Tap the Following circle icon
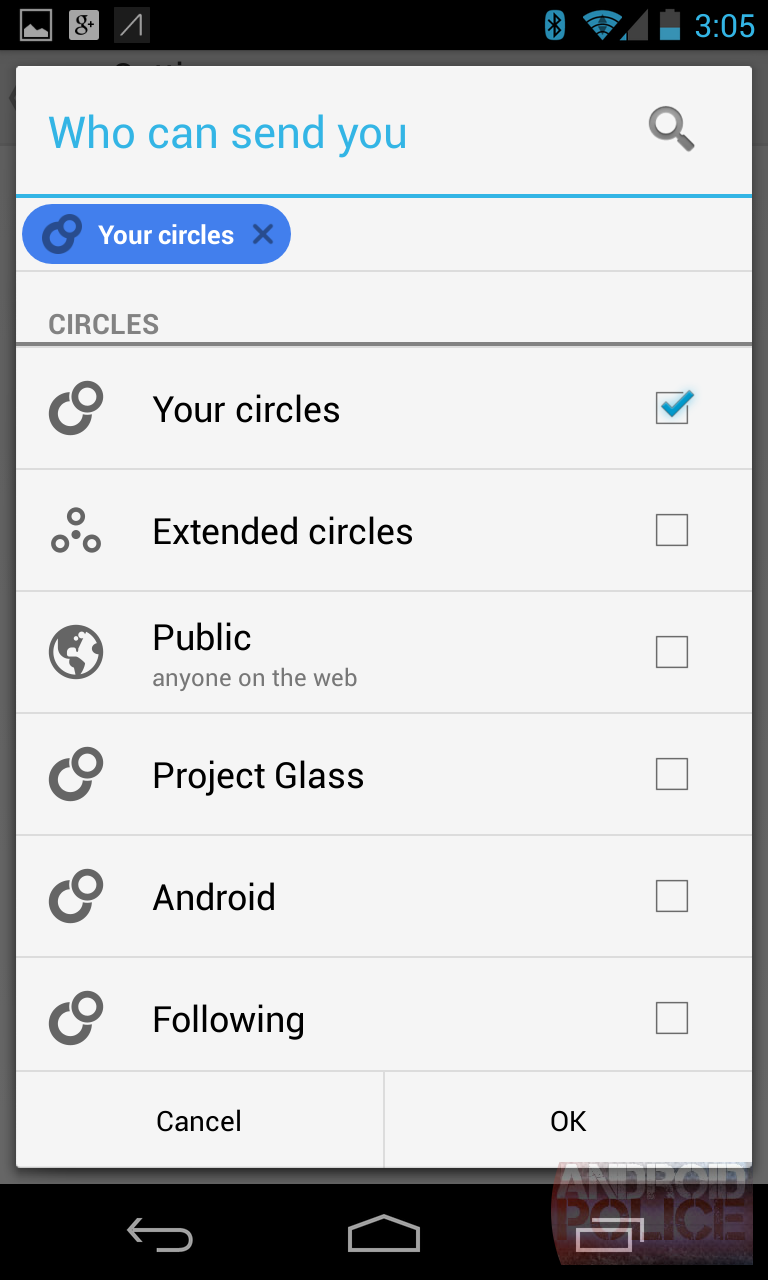Screen dimensions: 768x1280 [76, 1018]
